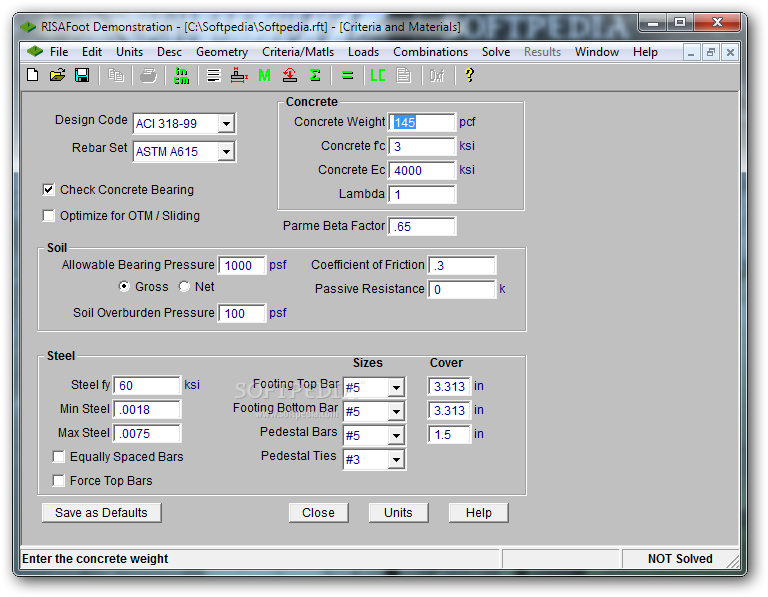This screenshot has height=597, width=768.
Task: Open the Combinations menu
Action: point(431,52)
